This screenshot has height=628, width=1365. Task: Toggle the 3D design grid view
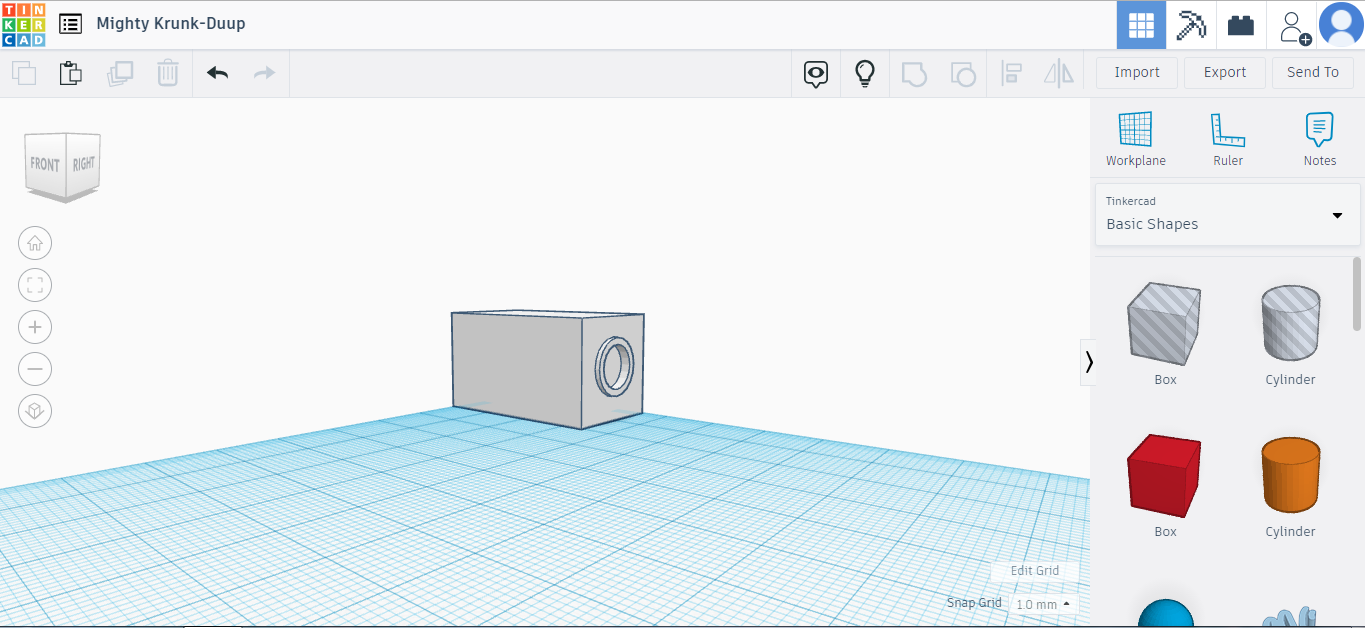1141,25
